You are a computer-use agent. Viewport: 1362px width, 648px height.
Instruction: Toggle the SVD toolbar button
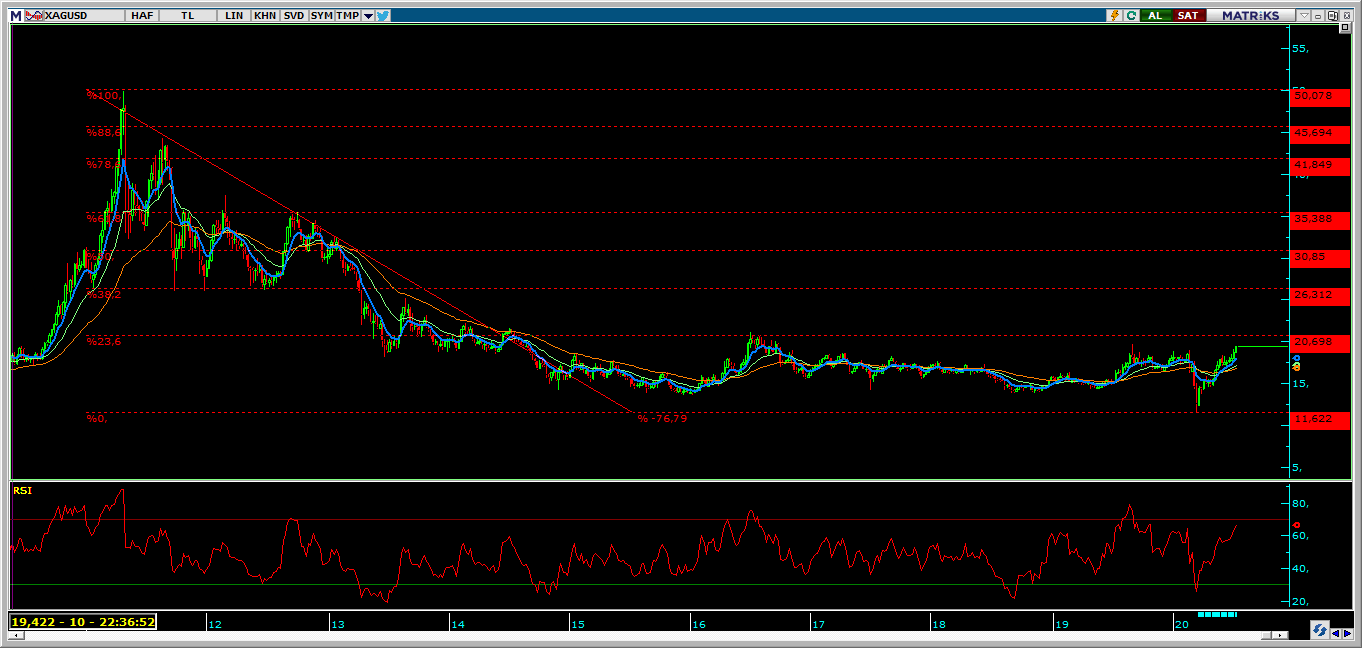294,16
